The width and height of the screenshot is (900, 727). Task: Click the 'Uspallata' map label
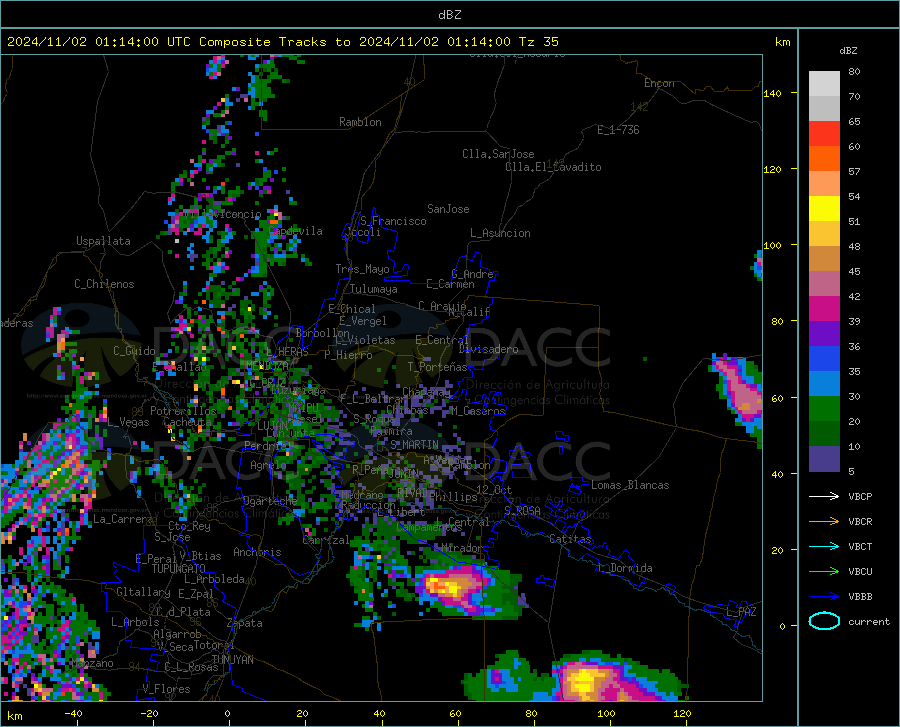coord(103,241)
